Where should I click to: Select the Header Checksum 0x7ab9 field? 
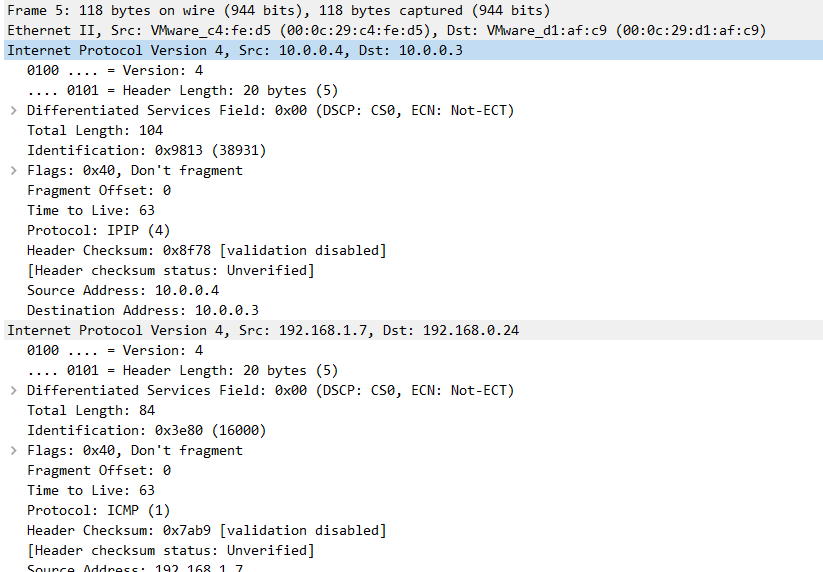click(x=206, y=530)
